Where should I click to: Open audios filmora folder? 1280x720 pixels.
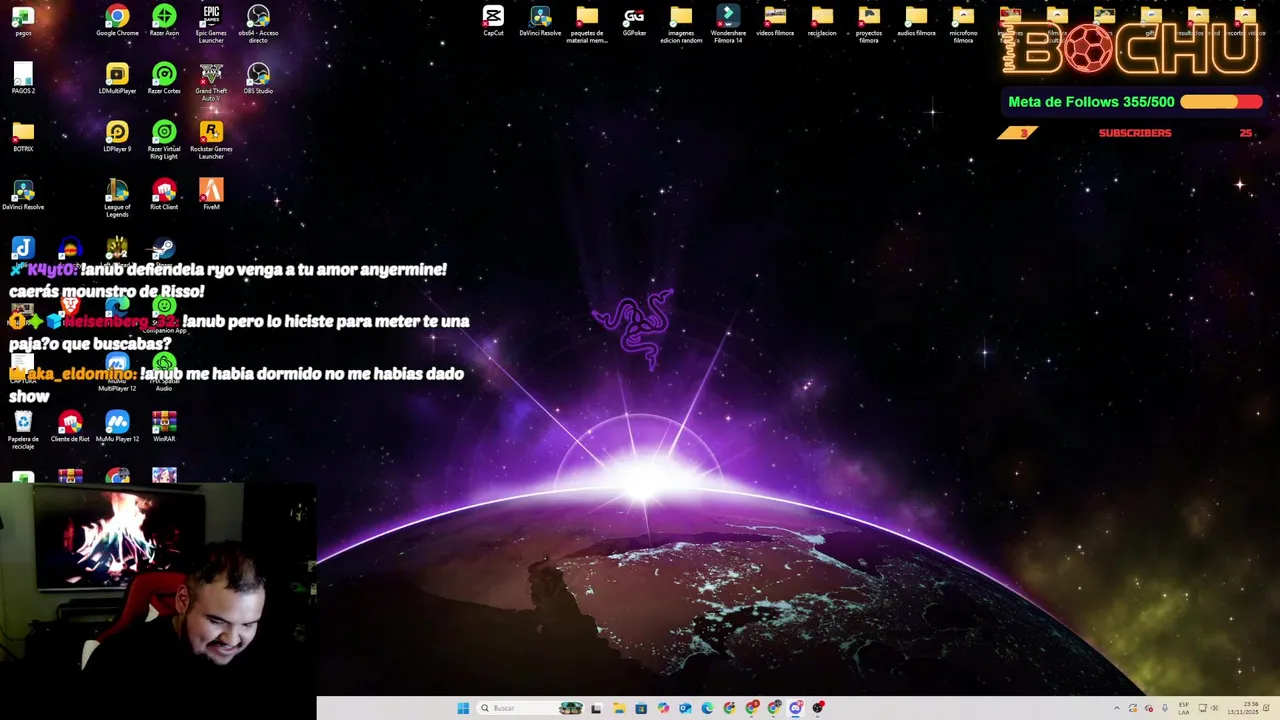coord(916,21)
